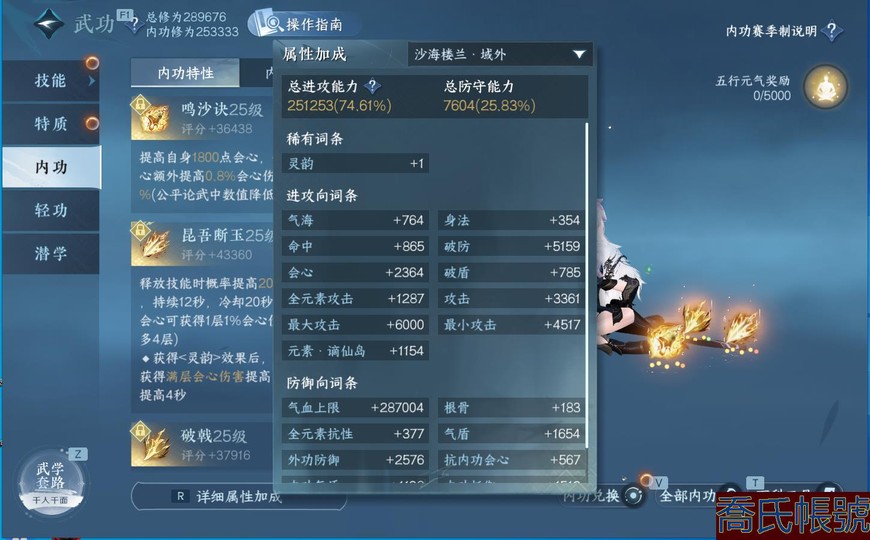Open the 五行元气奖励 meditation icon

point(826,87)
